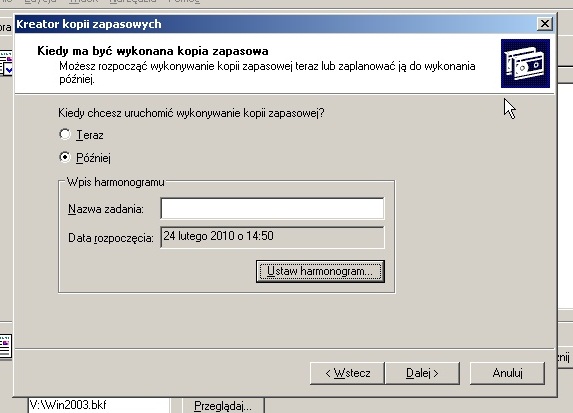This screenshot has height=413, width=573.
Task: Cancel the wizard with Anuluj
Action: (507, 373)
